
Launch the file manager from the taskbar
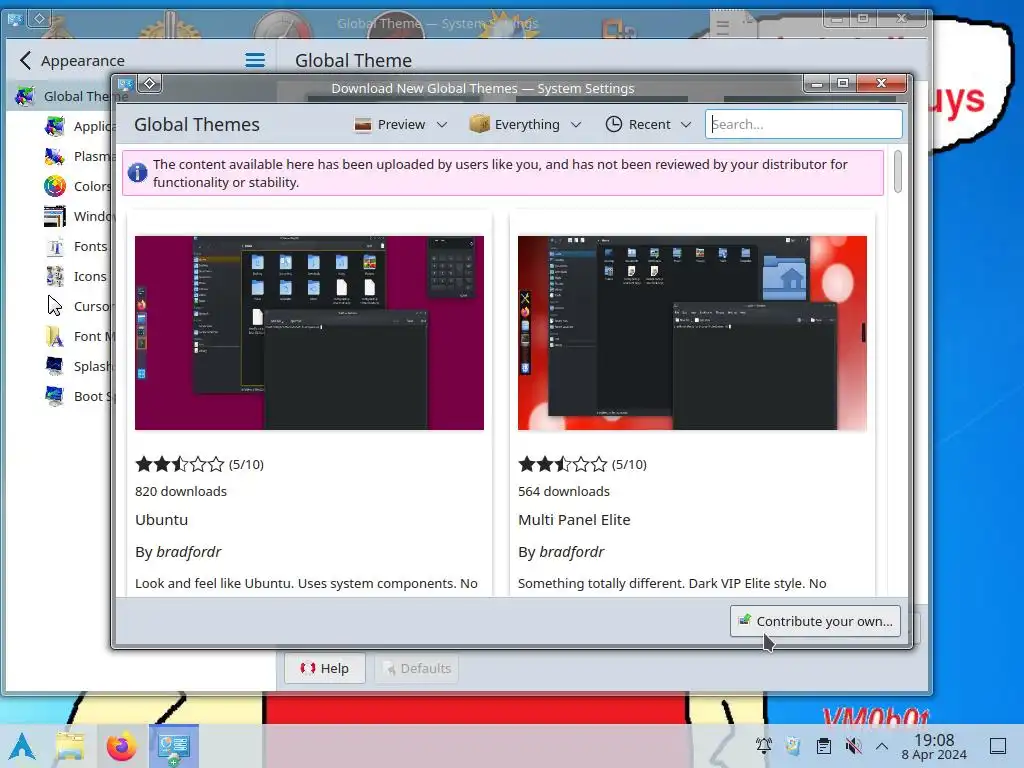71,746
